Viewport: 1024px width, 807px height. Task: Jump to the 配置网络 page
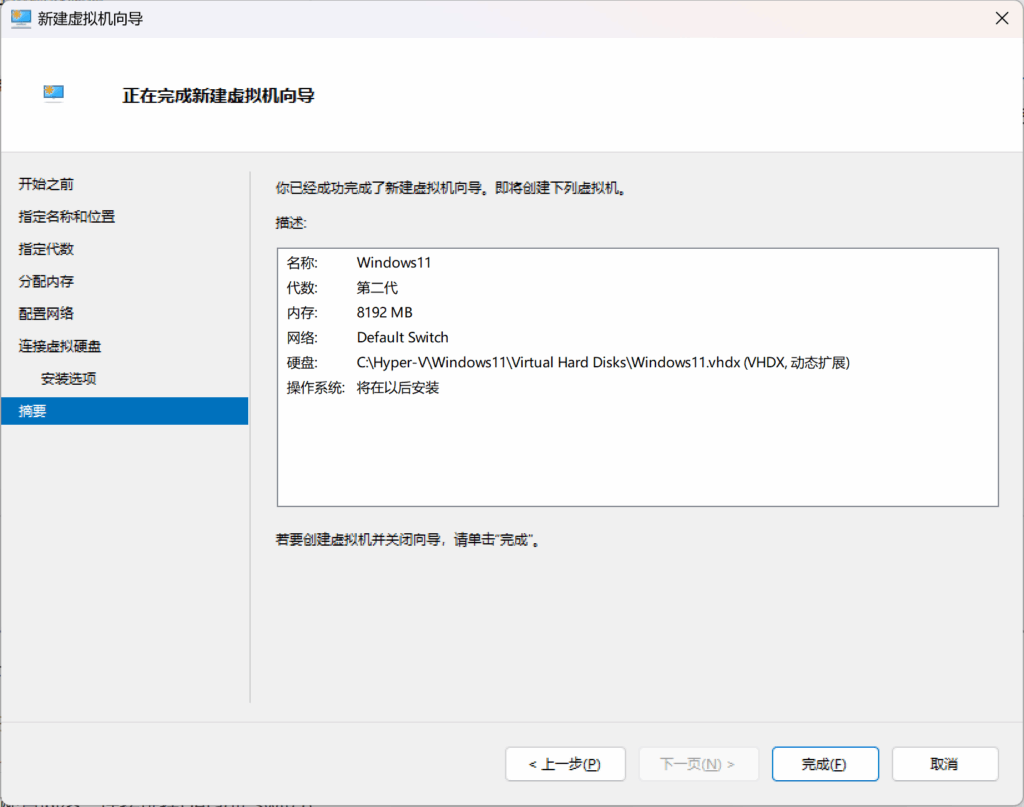coord(46,313)
